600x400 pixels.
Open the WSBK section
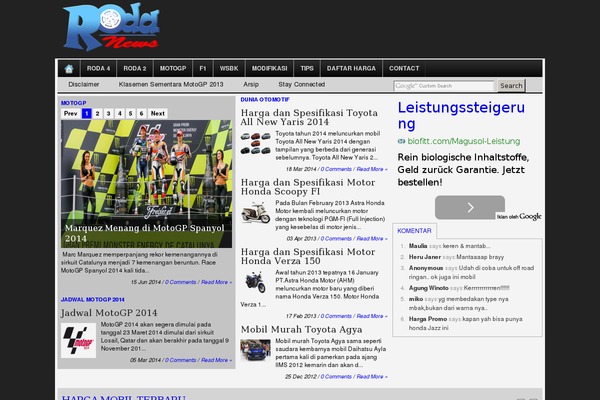229,69
